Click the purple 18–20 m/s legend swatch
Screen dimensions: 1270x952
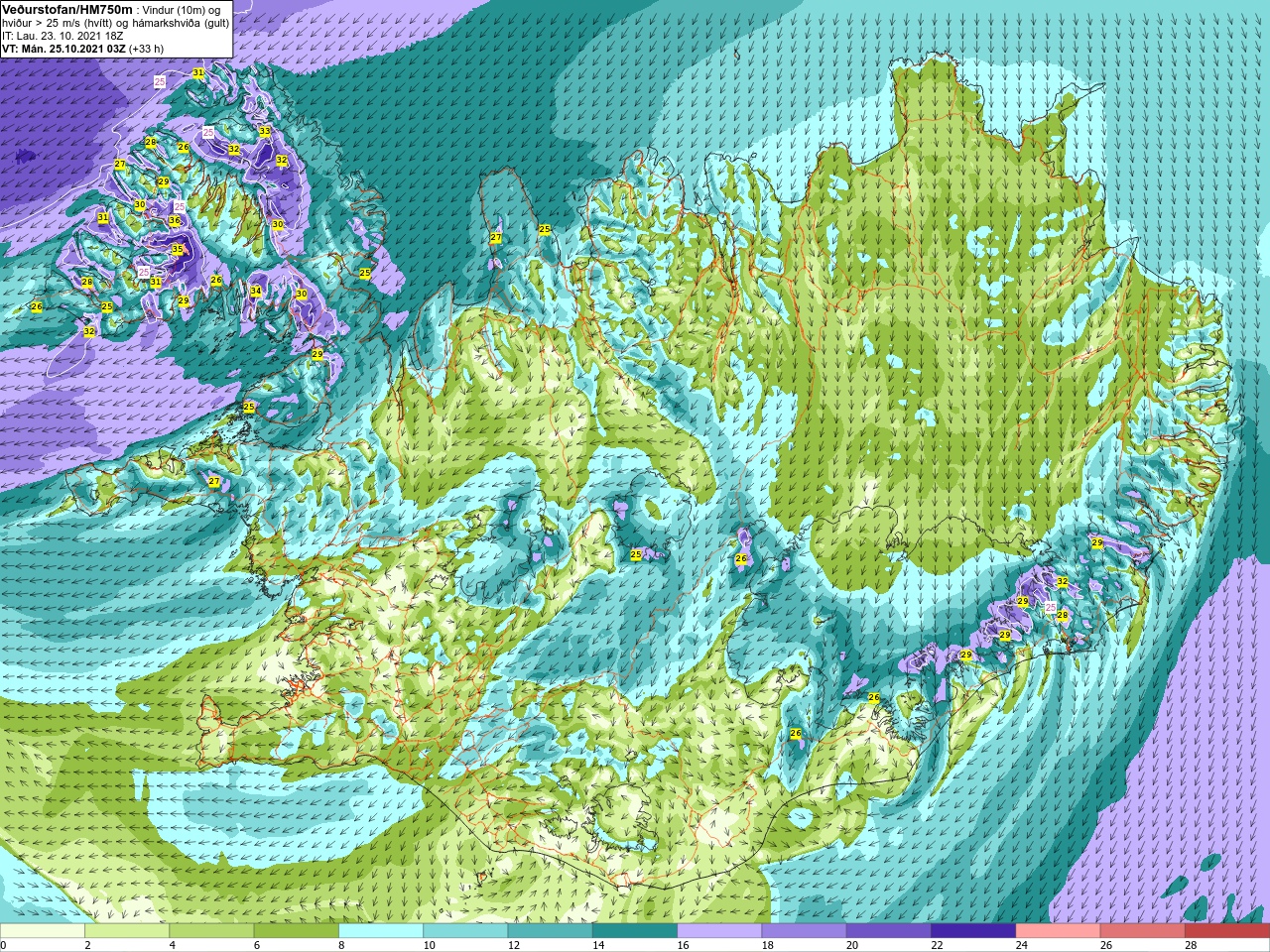point(805,931)
